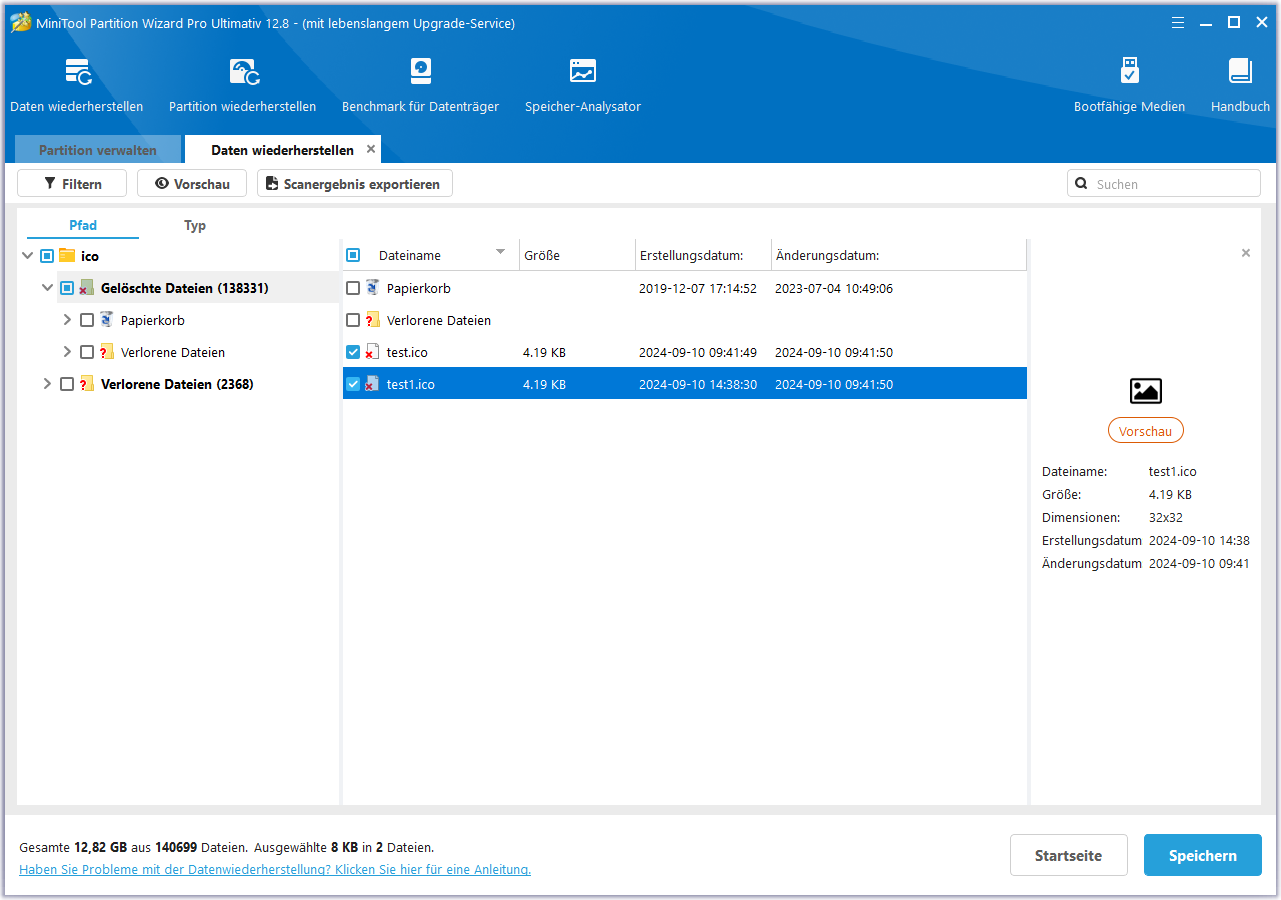Switch to the Typ view tab

[x=195, y=226]
